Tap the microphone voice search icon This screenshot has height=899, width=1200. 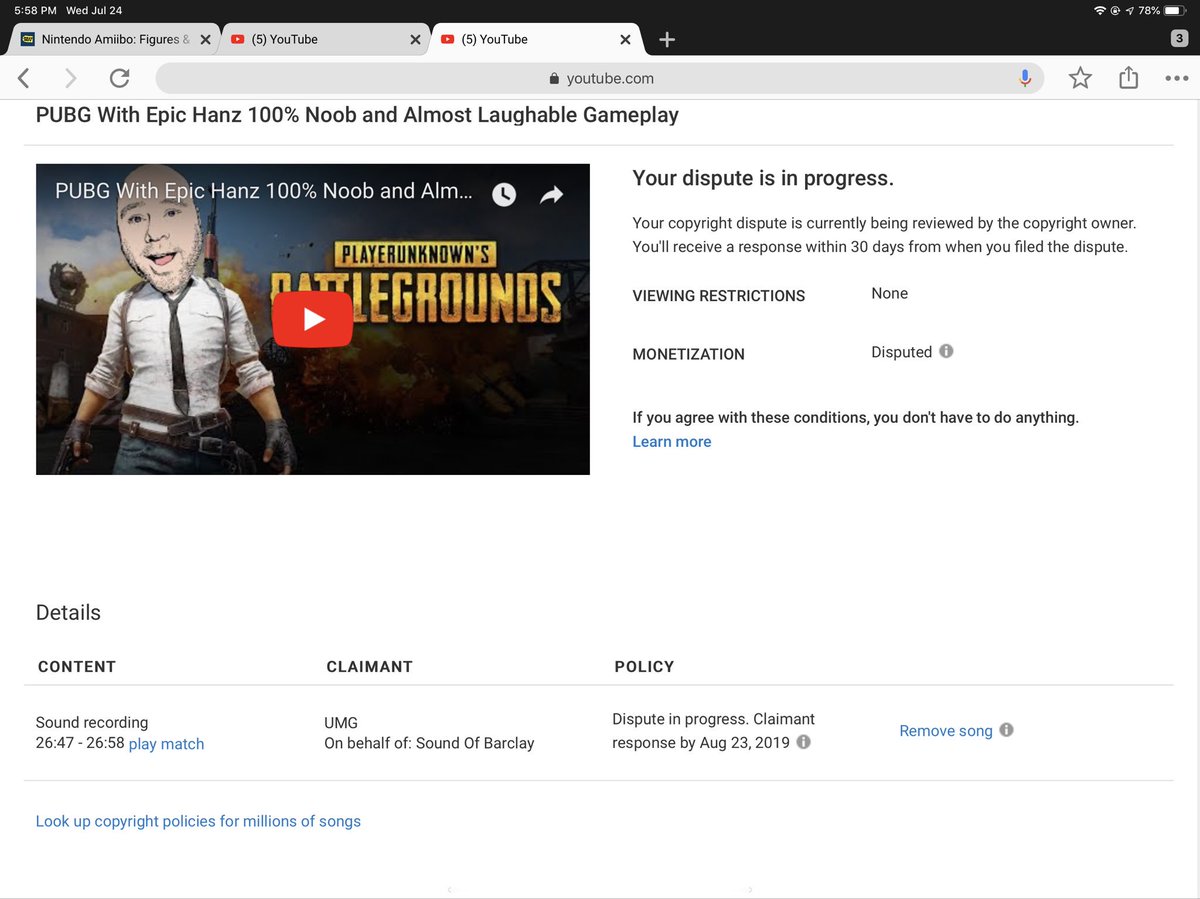[1024, 78]
